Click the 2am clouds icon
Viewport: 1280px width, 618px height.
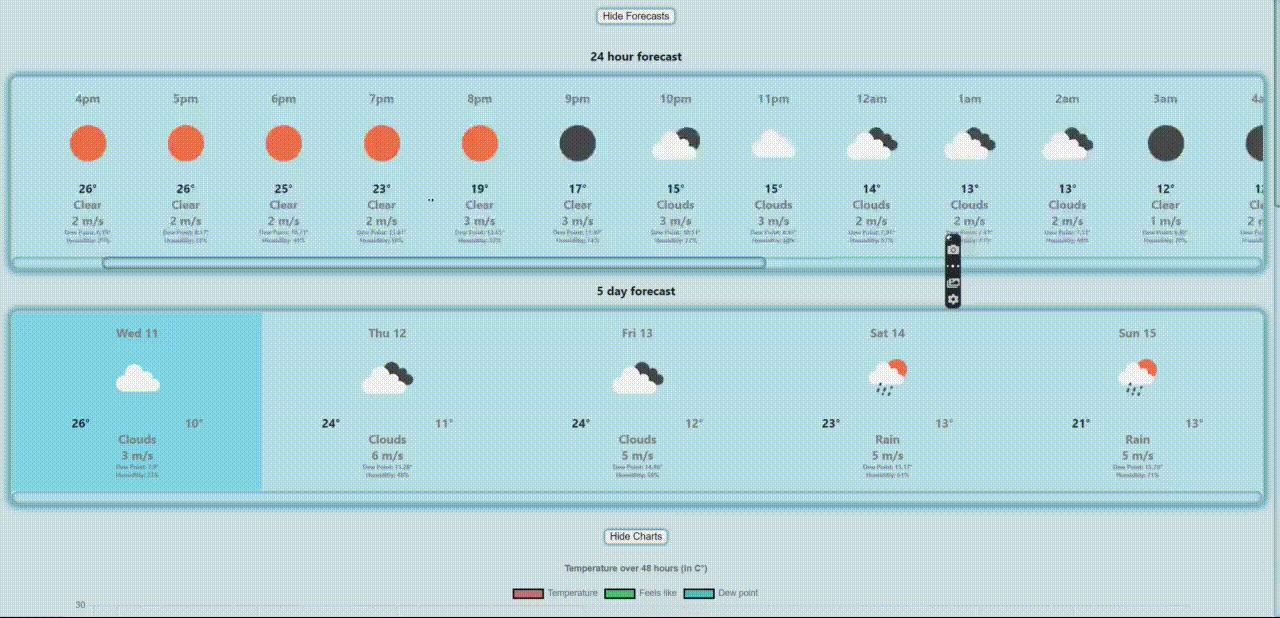tap(1068, 143)
